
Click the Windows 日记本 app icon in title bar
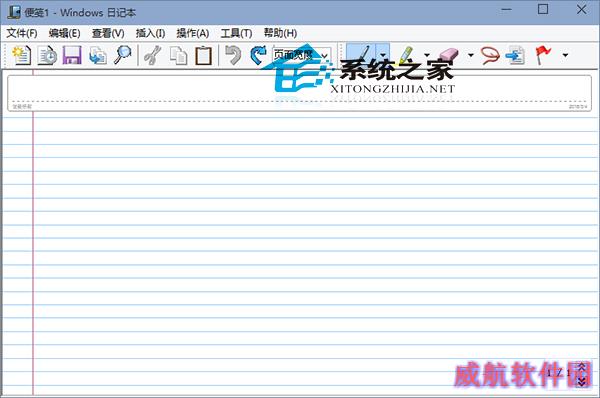(14, 12)
